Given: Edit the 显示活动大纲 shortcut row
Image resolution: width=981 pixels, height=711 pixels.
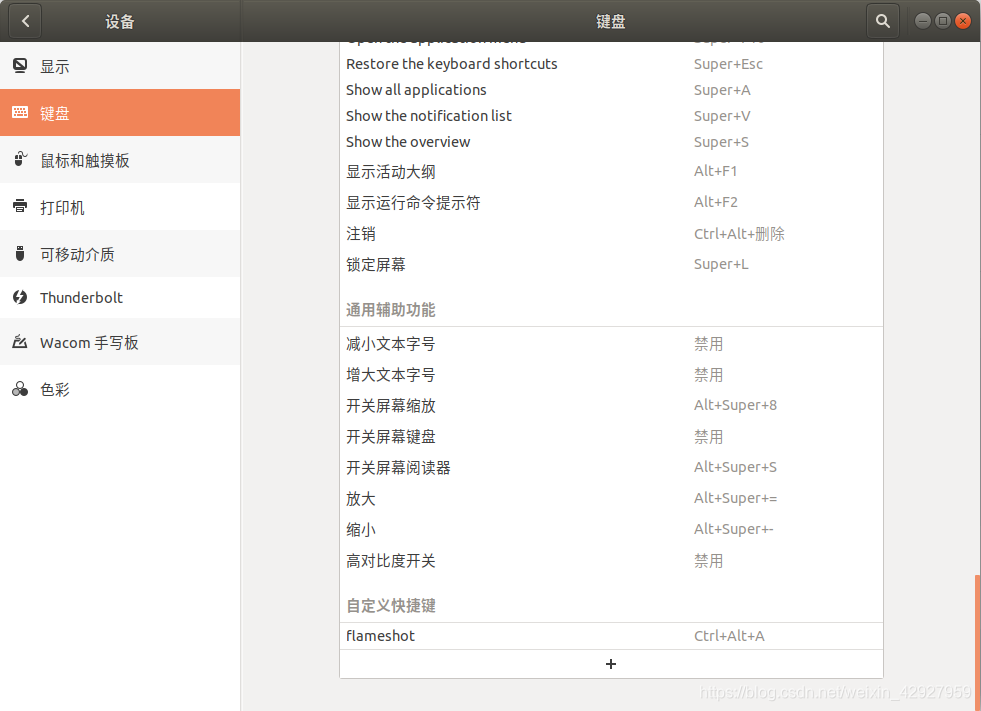Looking at the screenshot, I should 611,171.
